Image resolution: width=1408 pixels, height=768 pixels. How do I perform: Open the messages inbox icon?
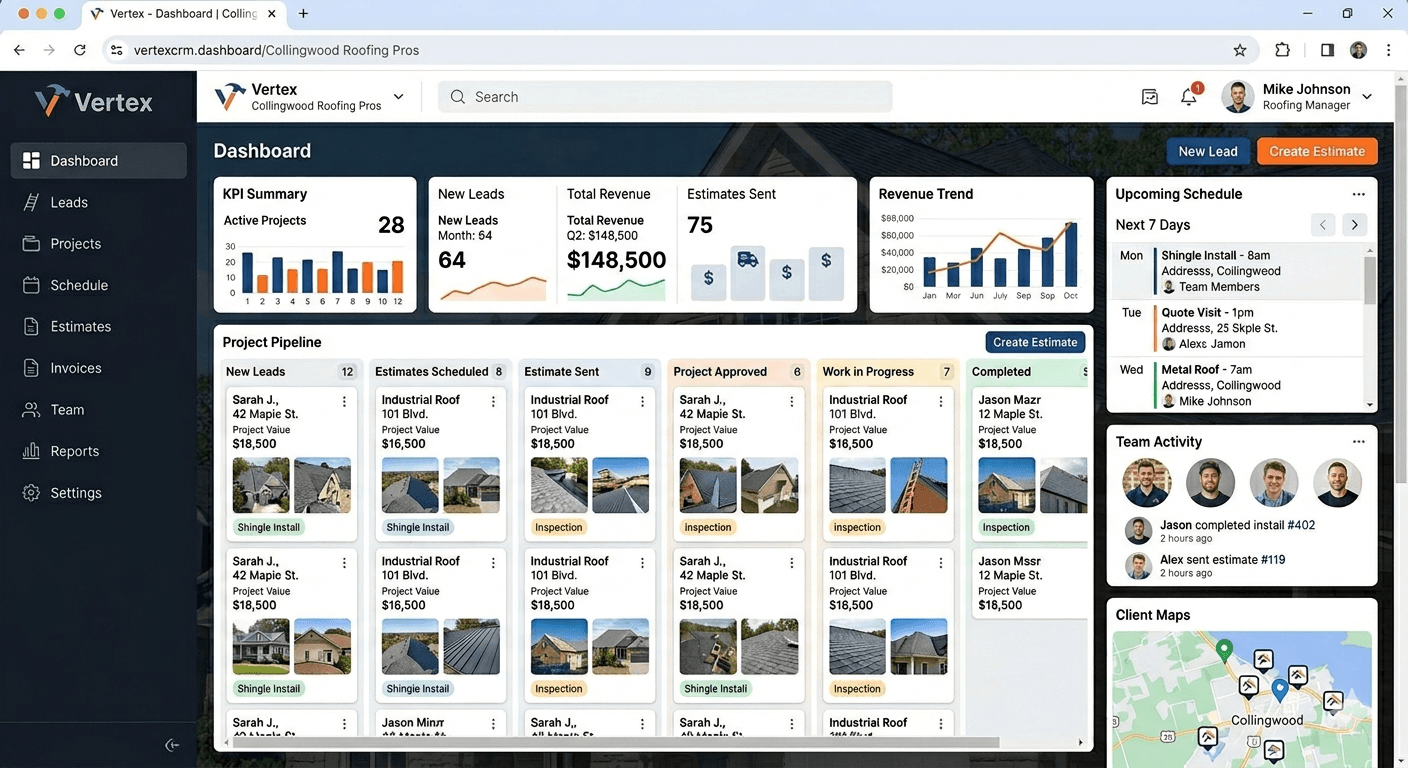click(x=1150, y=97)
